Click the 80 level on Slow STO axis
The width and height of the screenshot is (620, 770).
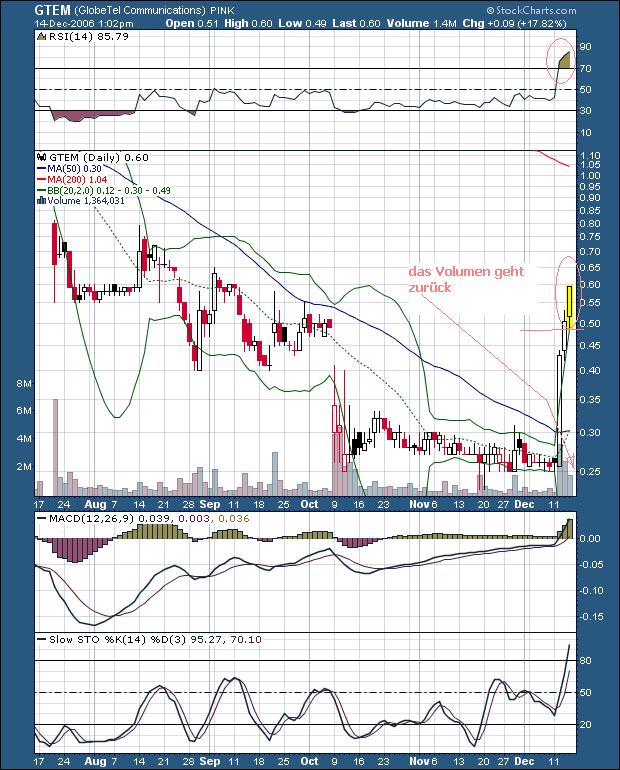click(585, 661)
